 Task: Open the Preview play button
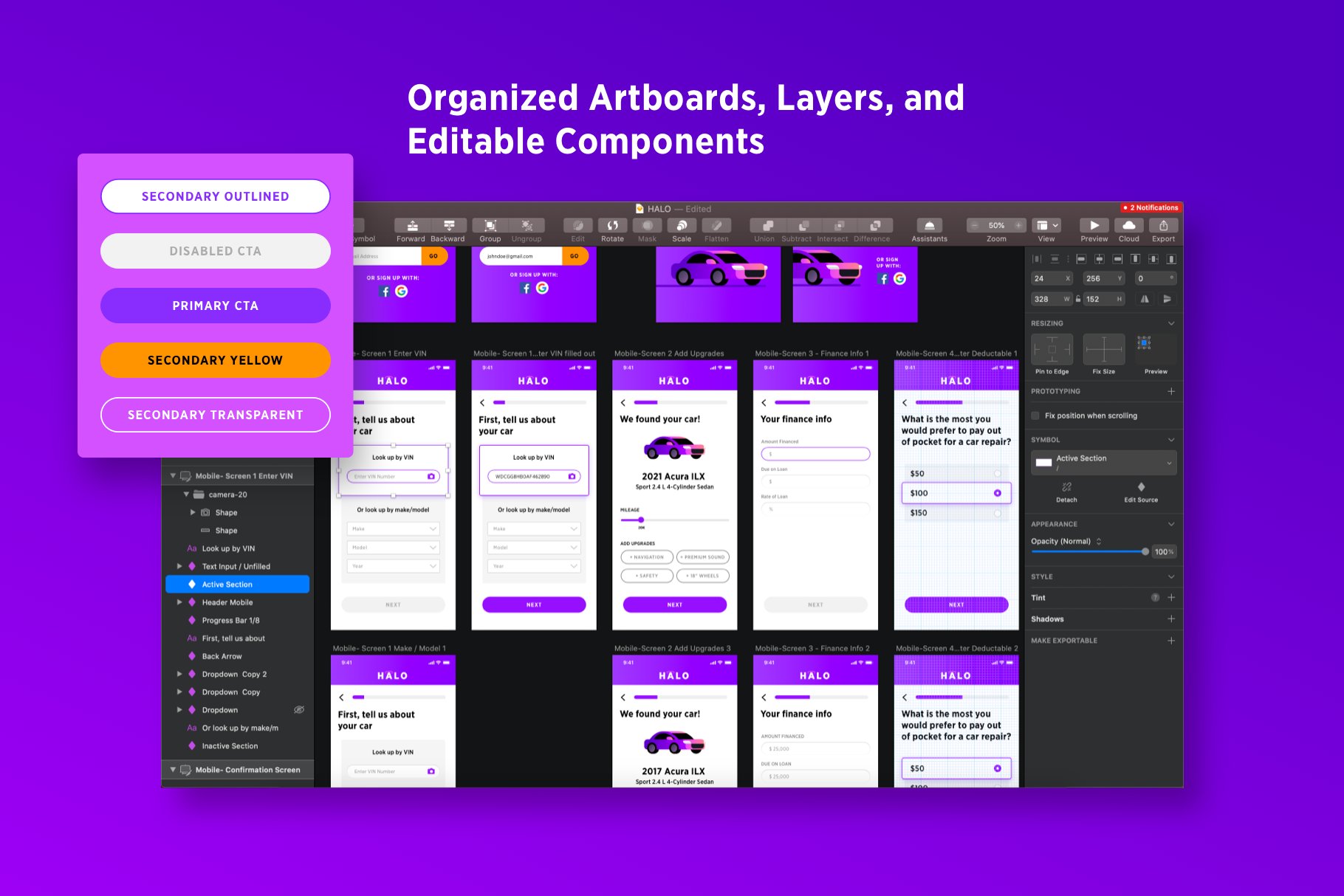click(x=1094, y=226)
